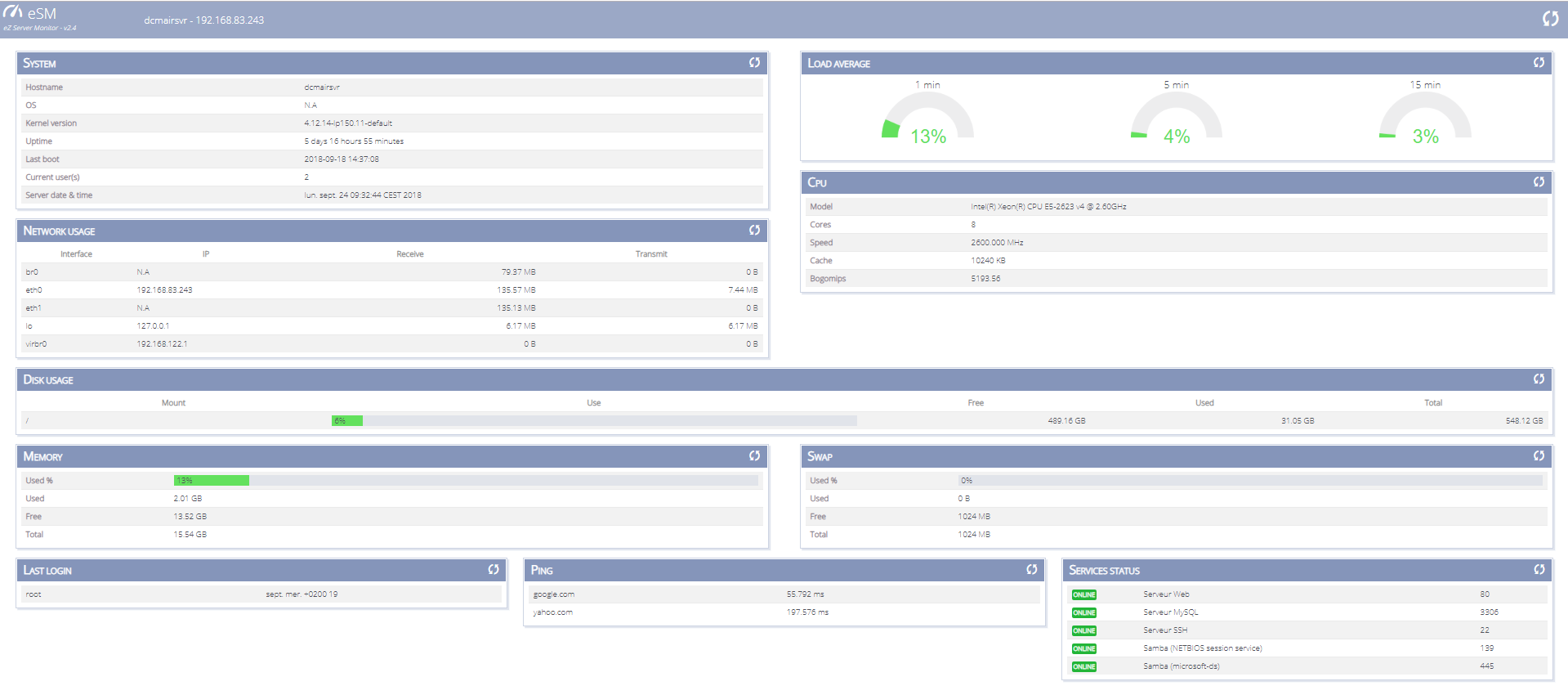Reload the Memory panel

point(754,456)
